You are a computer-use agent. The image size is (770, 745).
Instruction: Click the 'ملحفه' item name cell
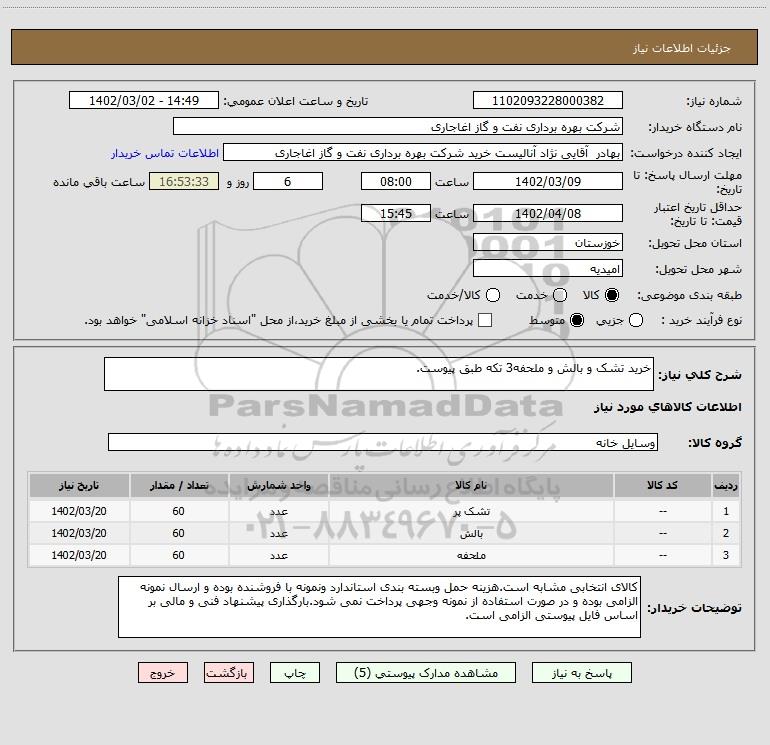471,555
